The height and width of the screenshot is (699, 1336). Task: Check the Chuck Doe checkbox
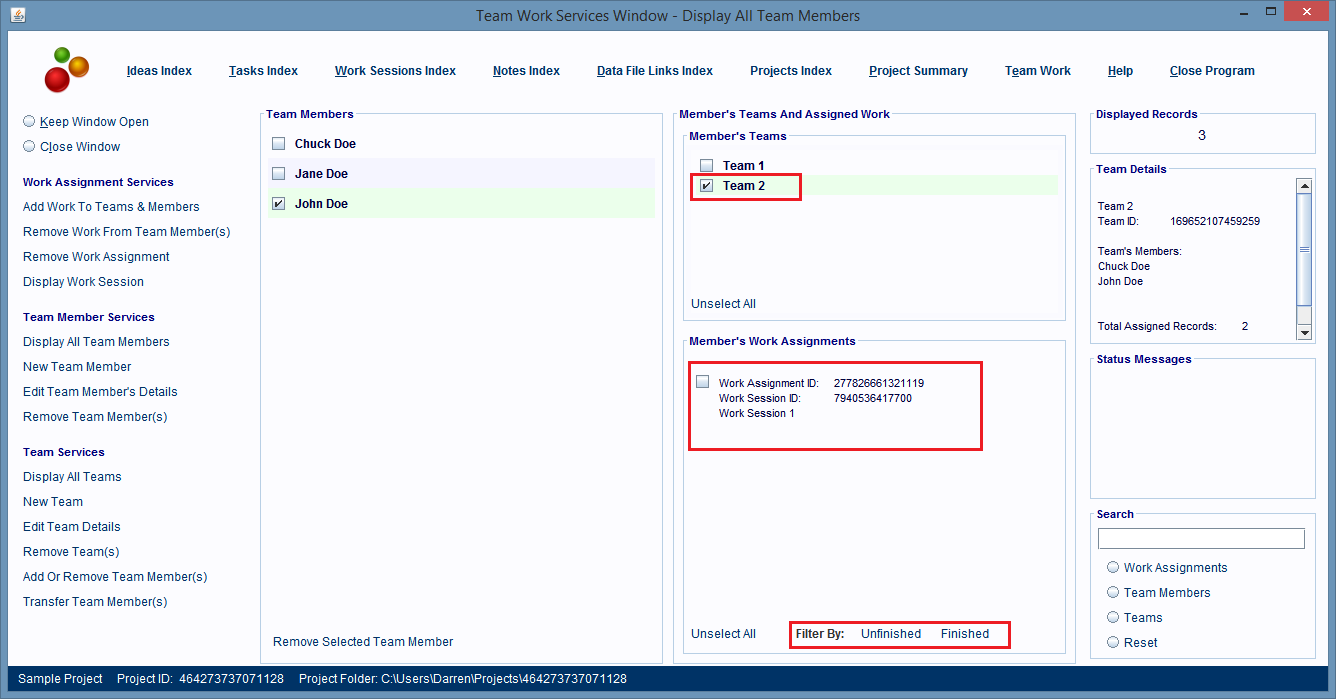point(279,144)
